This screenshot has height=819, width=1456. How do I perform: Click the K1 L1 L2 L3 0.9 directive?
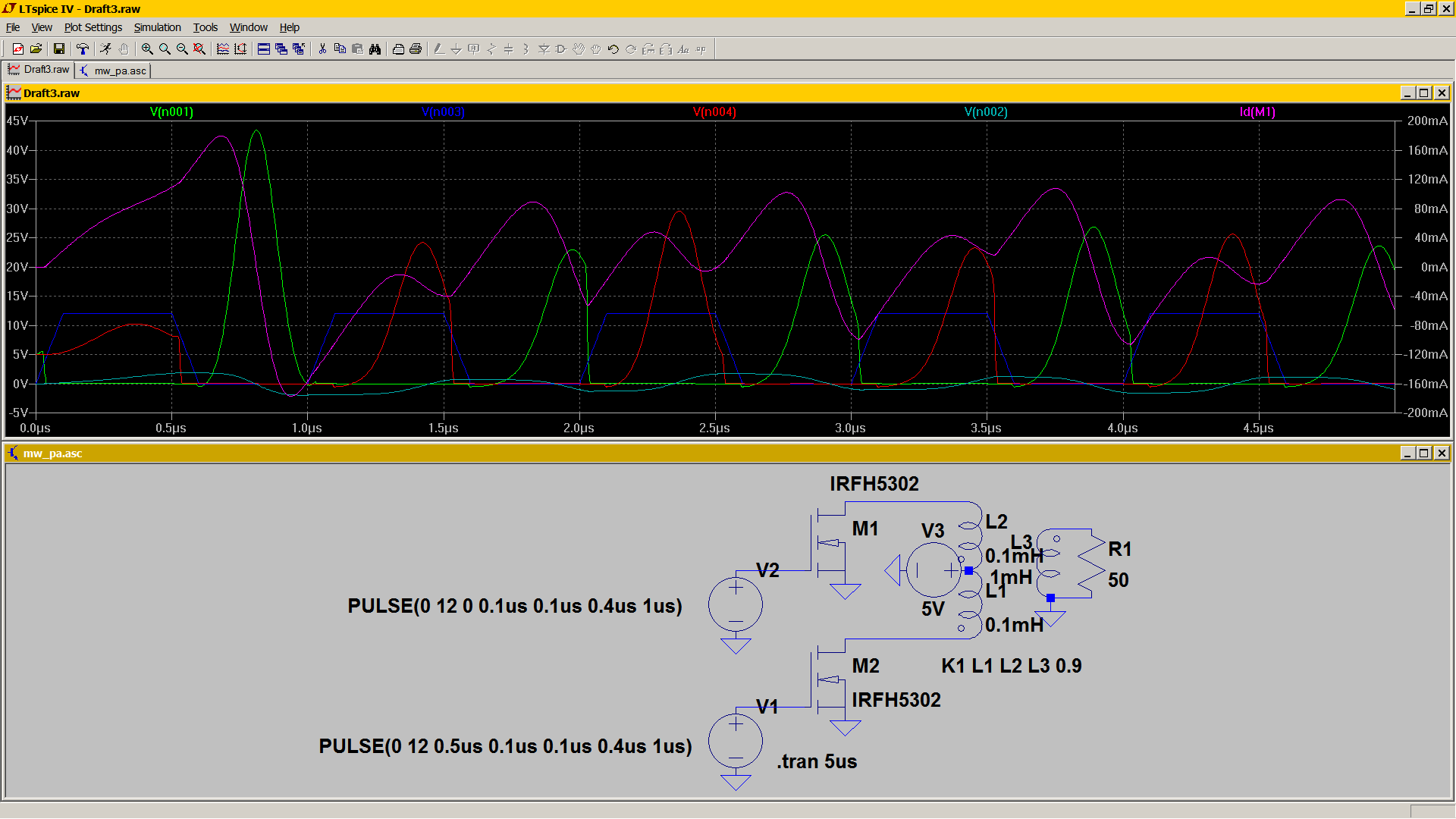pyautogui.click(x=1011, y=666)
